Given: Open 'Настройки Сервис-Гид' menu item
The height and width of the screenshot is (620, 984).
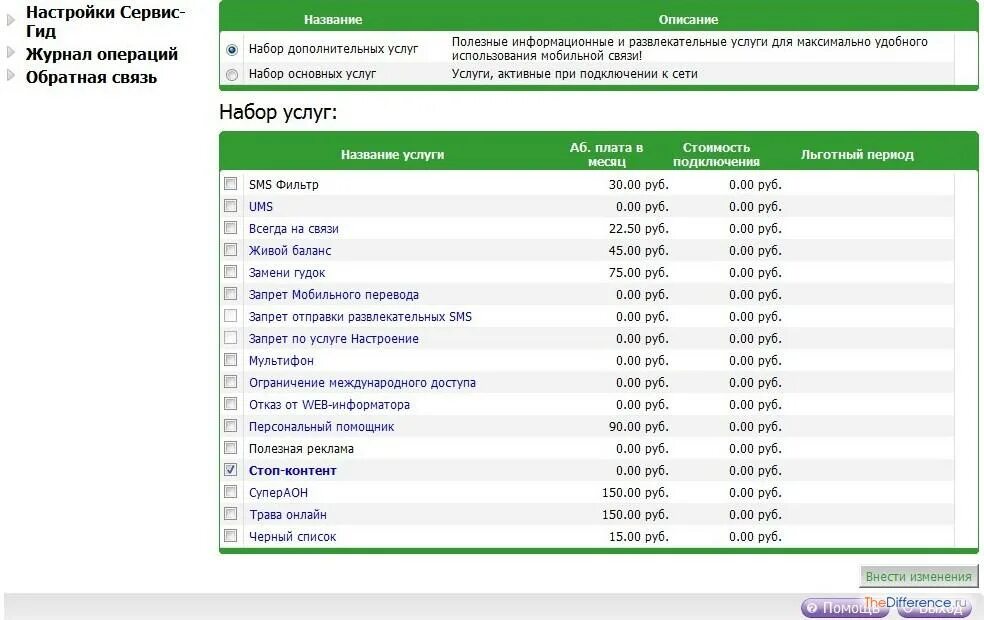Looking at the screenshot, I should coord(105,21).
